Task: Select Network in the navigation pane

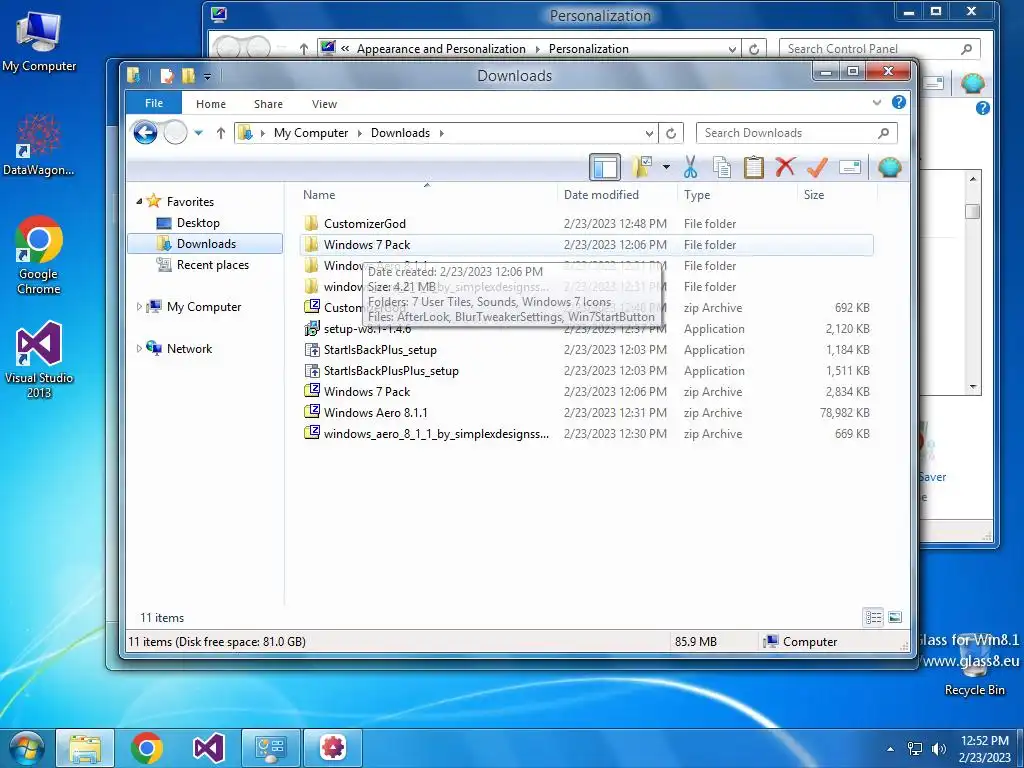Action: (189, 349)
